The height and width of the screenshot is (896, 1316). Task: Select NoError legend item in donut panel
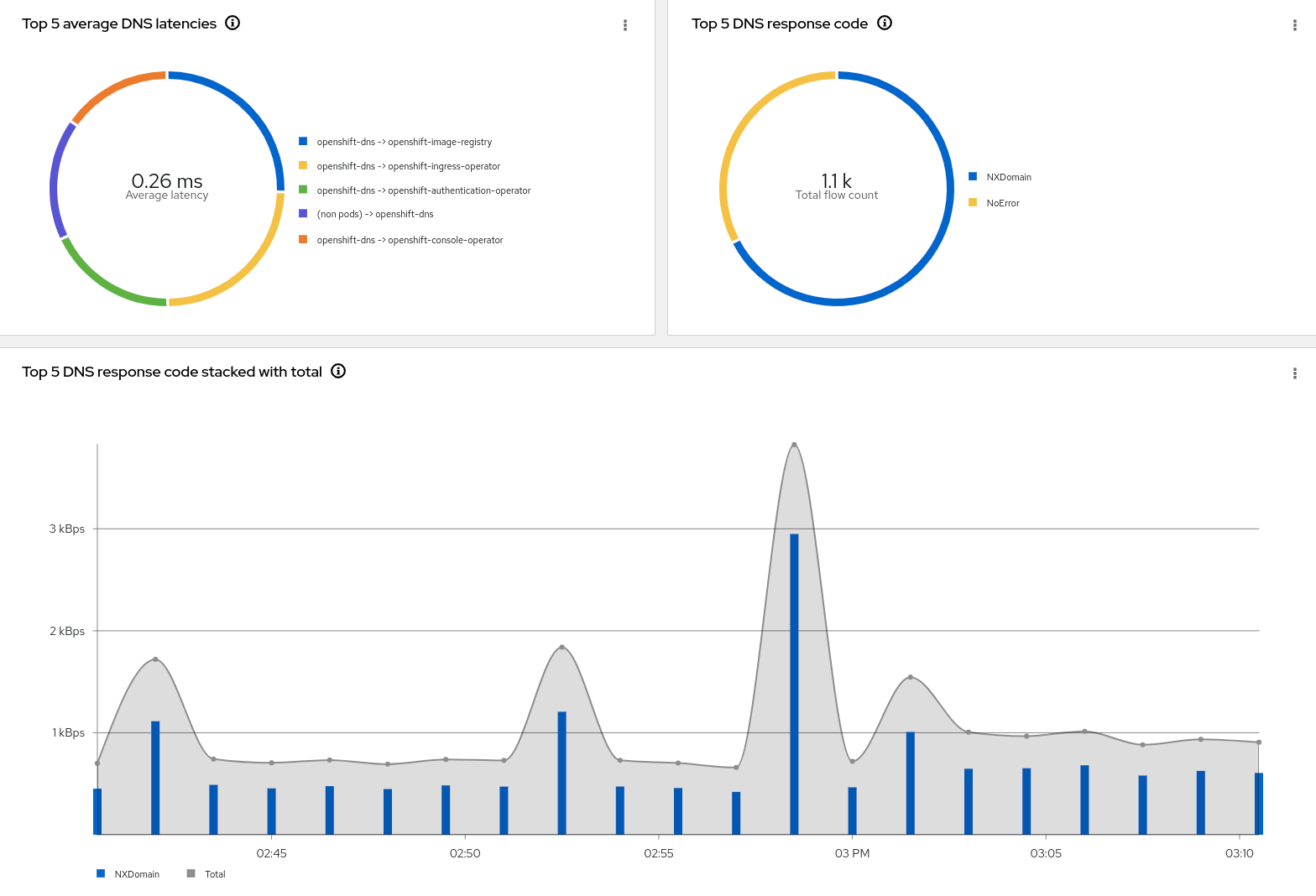click(x=1002, y=203)
